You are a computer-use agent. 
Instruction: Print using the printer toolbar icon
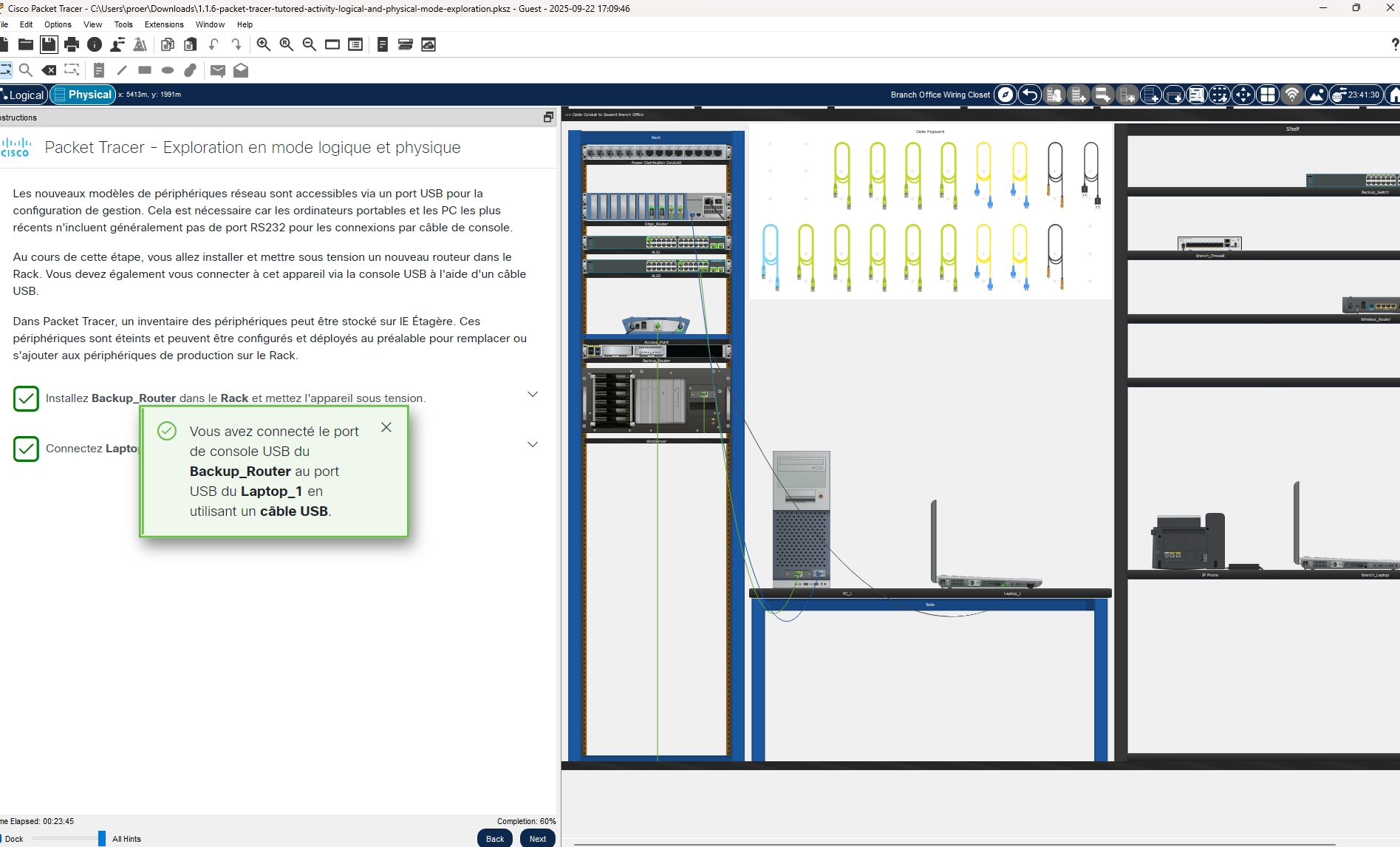72,44
